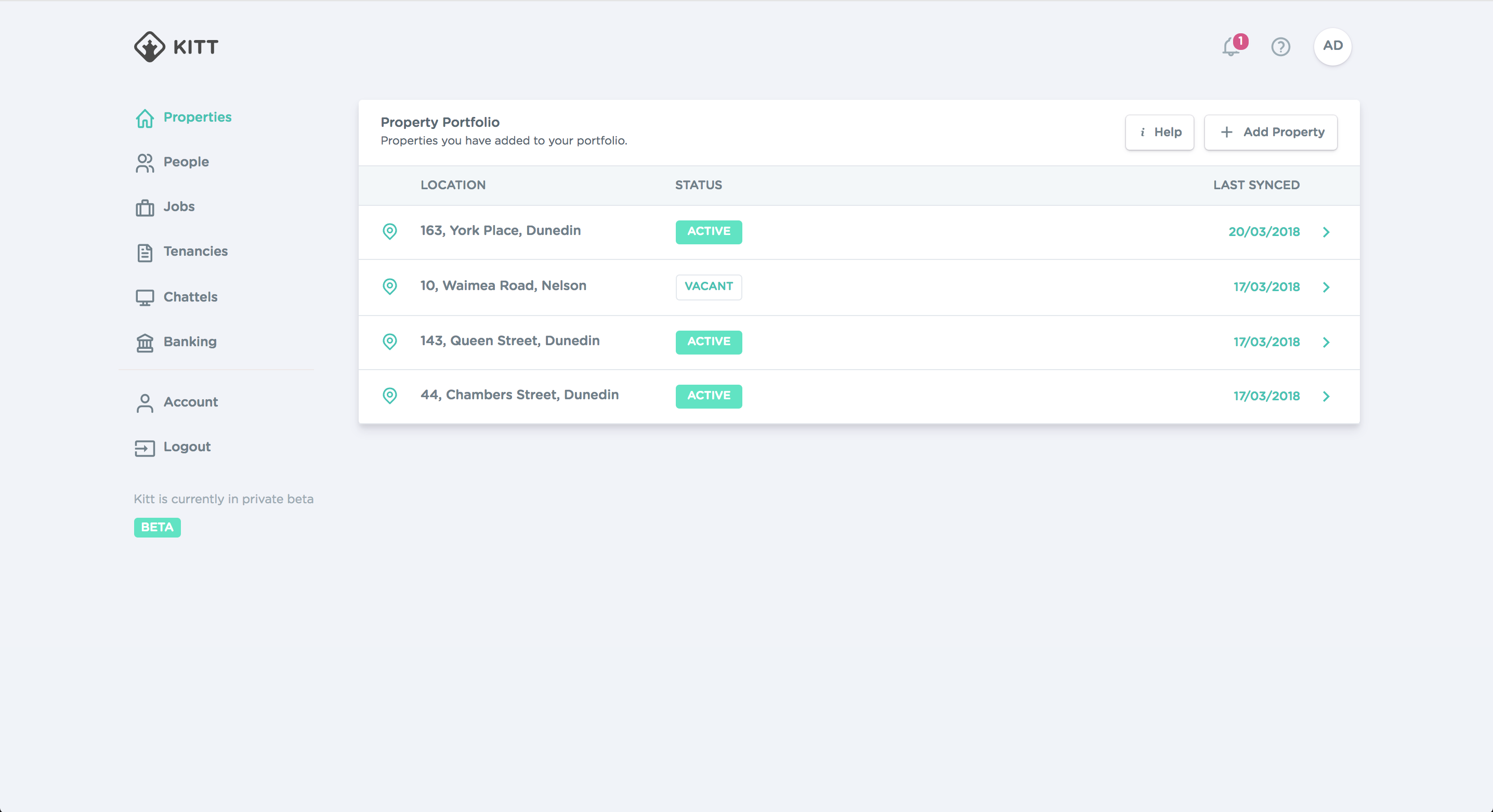Viewport: 1493px width, 812px height.
Task: Click the STATUS column header
Action: (698, 185)
